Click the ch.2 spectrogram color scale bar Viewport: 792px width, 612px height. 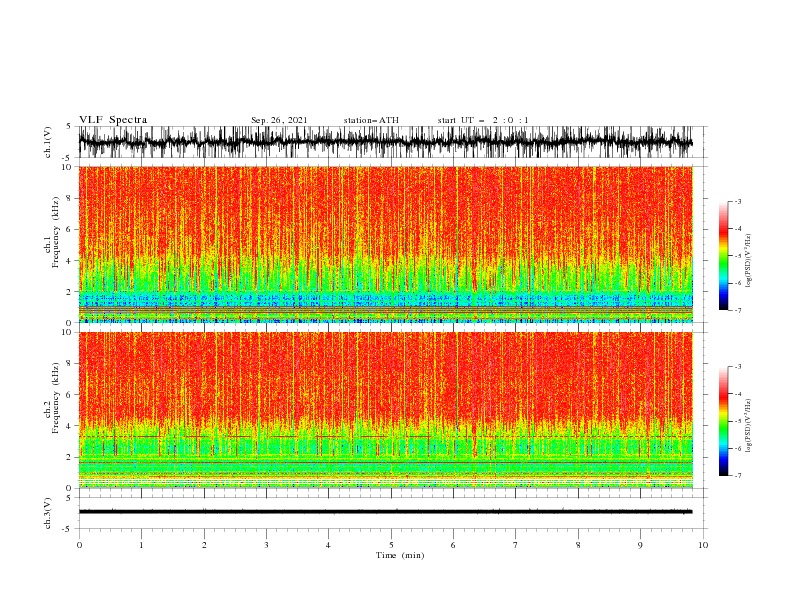pos(723,421)
